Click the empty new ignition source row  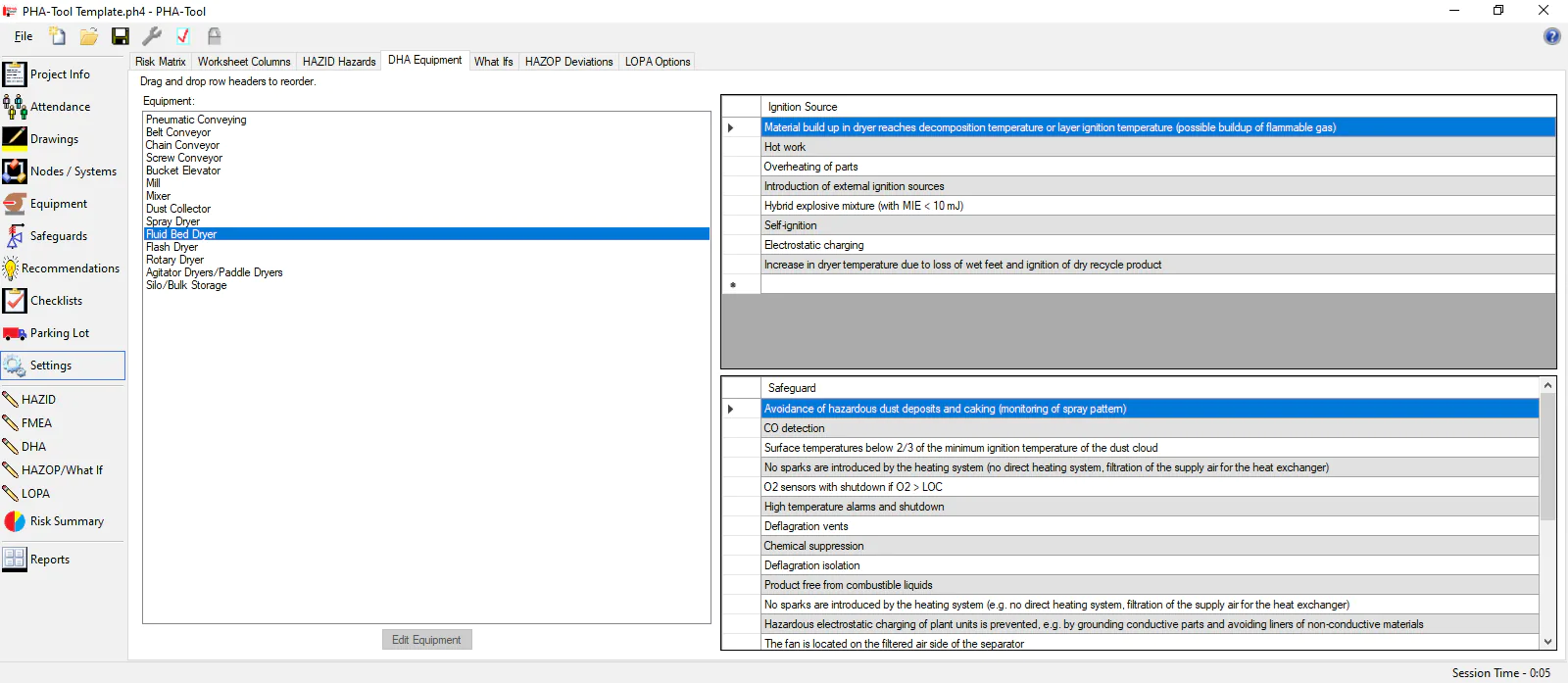tap(1158, 284)
